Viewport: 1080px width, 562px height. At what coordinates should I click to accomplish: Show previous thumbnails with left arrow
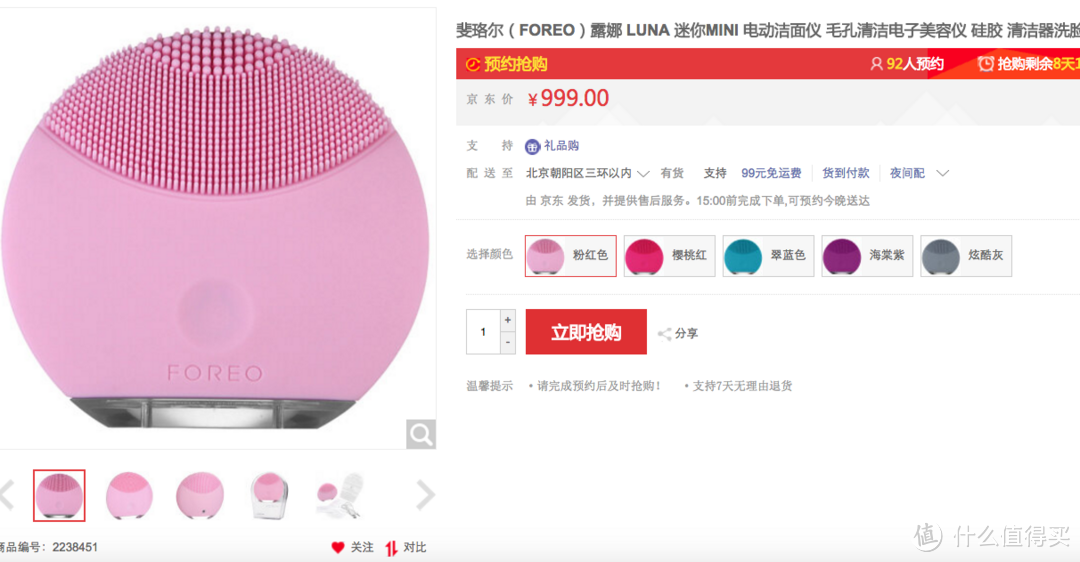[x=7, y=495]
